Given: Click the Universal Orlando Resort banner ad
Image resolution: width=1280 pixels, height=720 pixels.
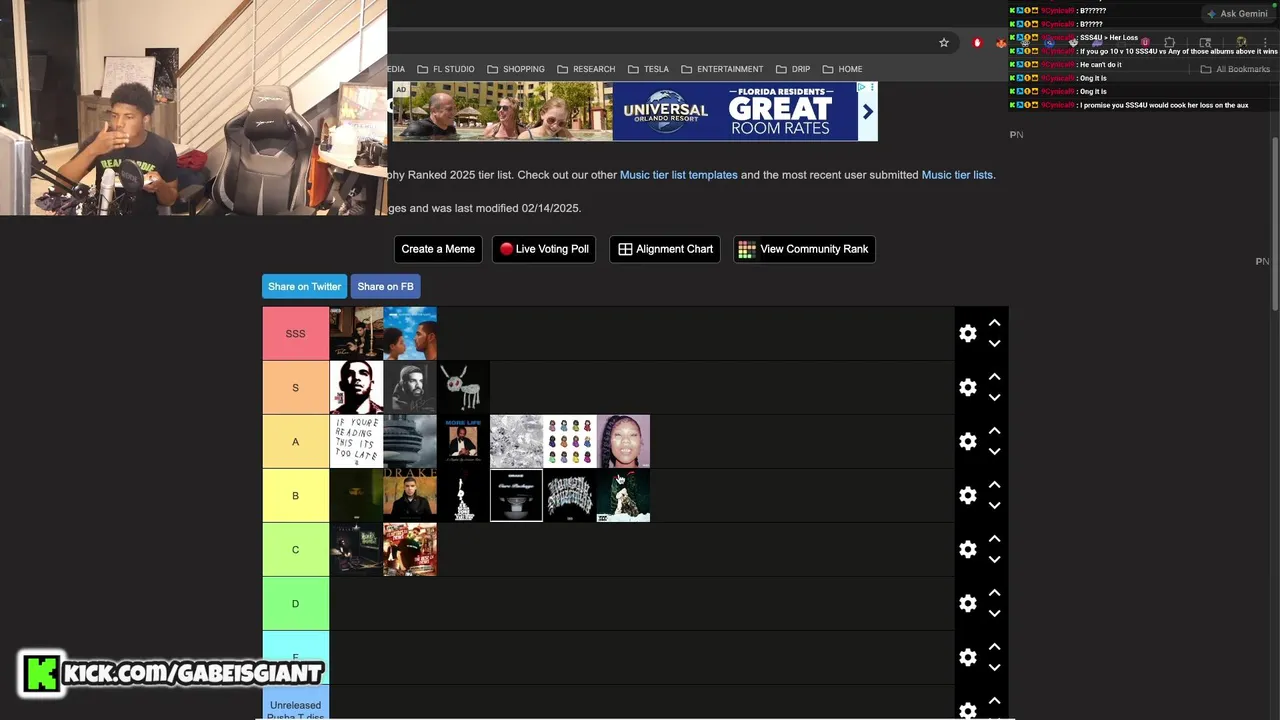Looking at the screenshot, I should click(x=634, y=111).
